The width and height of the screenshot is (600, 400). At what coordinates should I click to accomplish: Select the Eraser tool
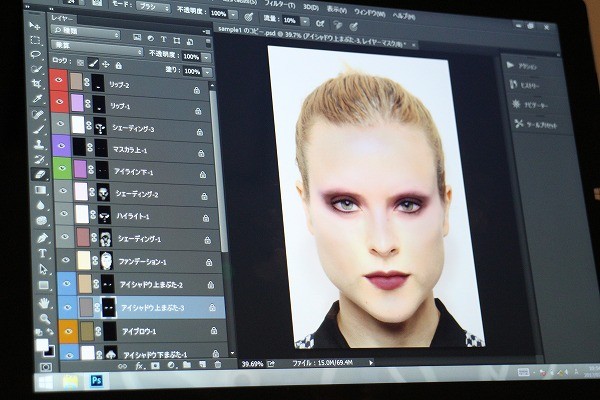[40, 175]
